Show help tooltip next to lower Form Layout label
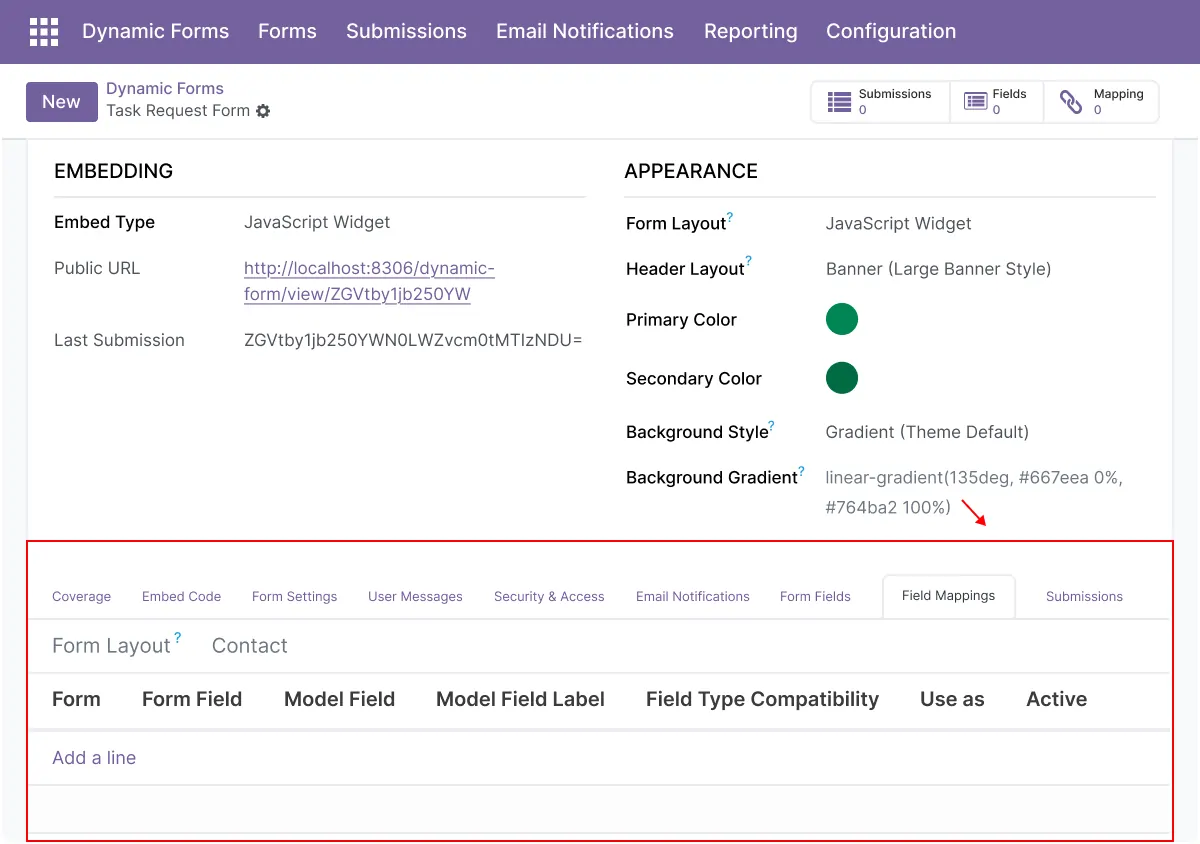The height and width of the screenshot is (844, 1200). tap(178, 637)
